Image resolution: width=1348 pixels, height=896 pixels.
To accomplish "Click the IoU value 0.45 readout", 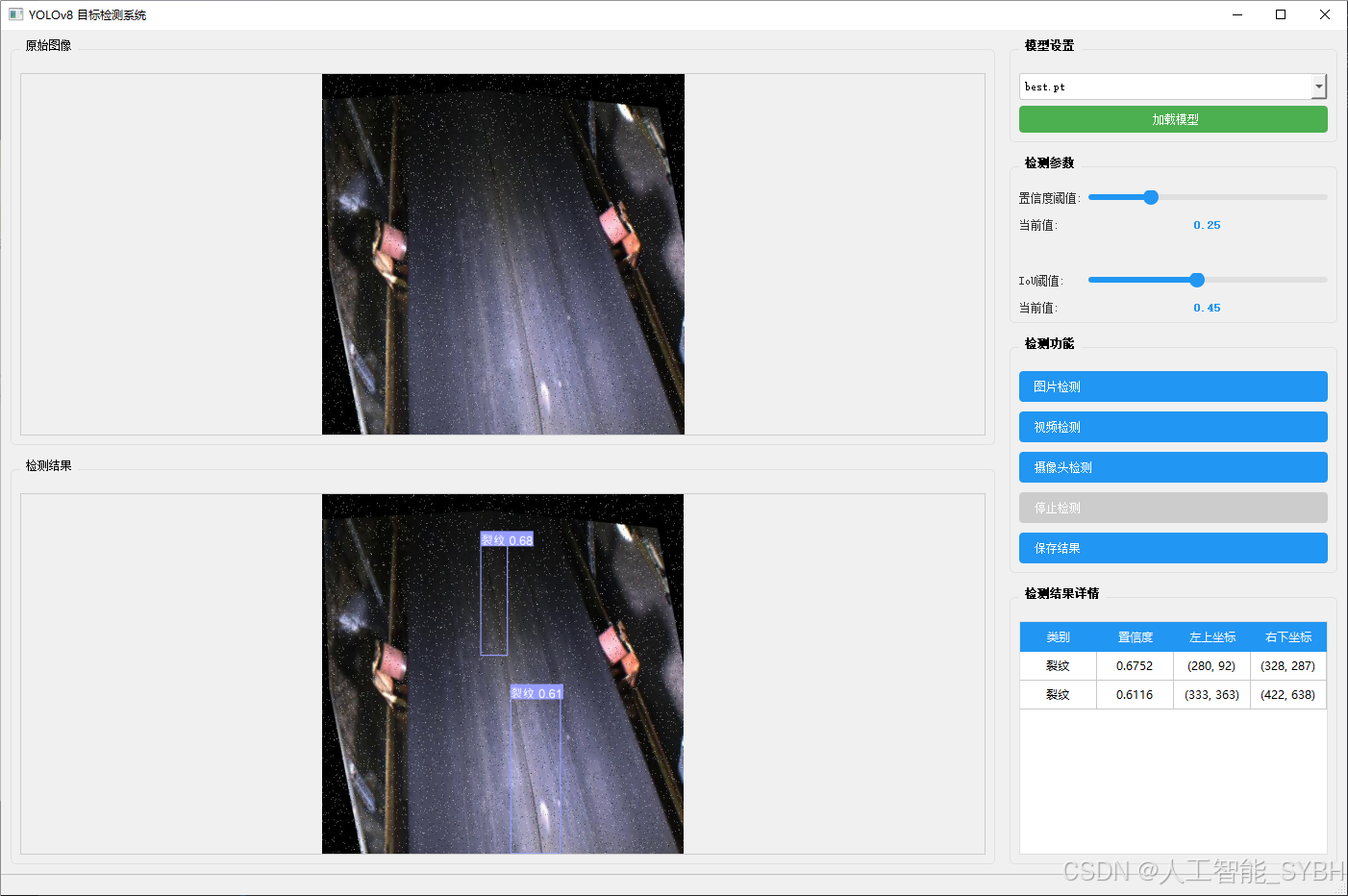I will (x=1207, y=308).
